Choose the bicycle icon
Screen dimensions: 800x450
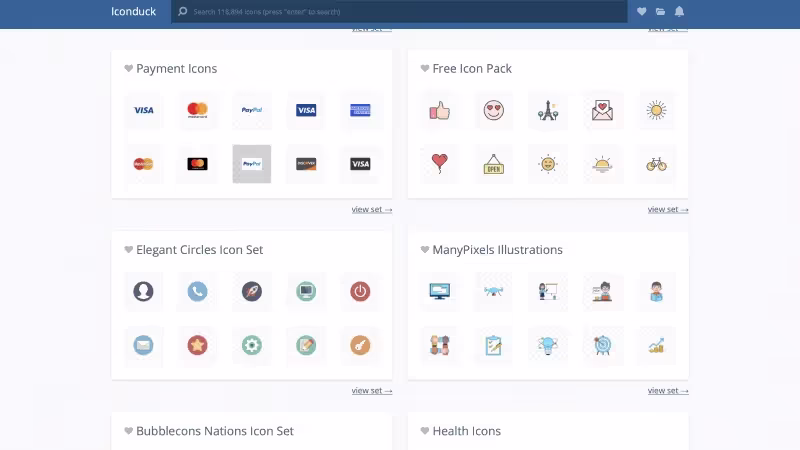(656, 164)
